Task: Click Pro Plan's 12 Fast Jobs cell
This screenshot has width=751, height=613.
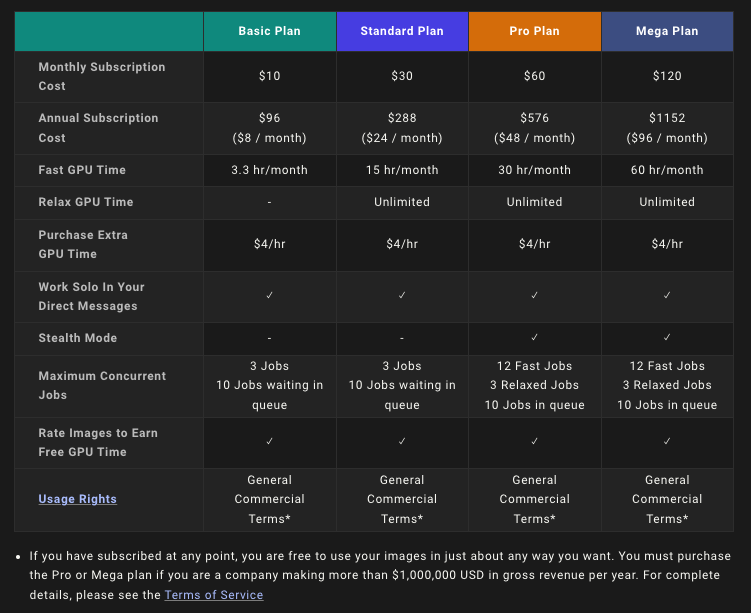Action: [535, 386]
